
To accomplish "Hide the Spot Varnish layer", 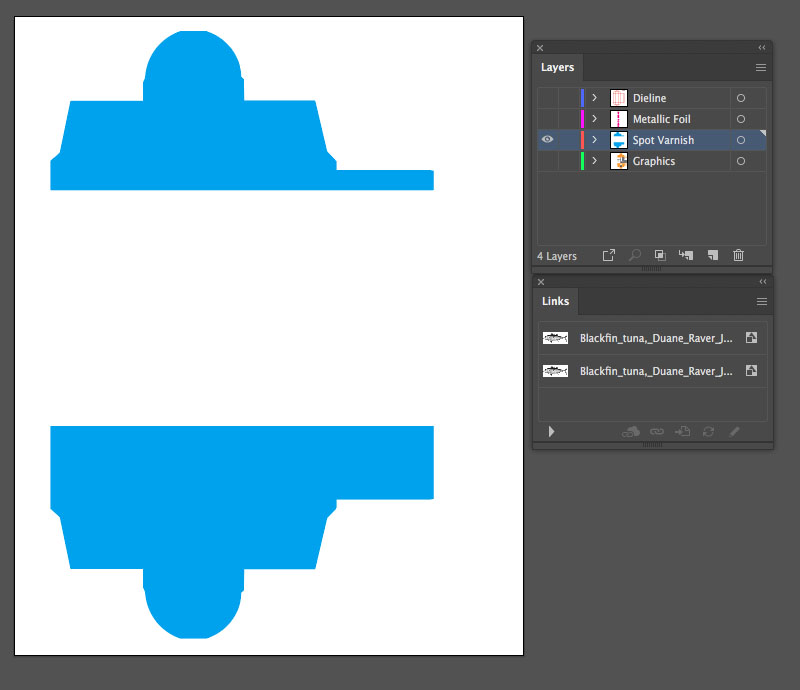I will pyautogui.click(x=546, y=140).
